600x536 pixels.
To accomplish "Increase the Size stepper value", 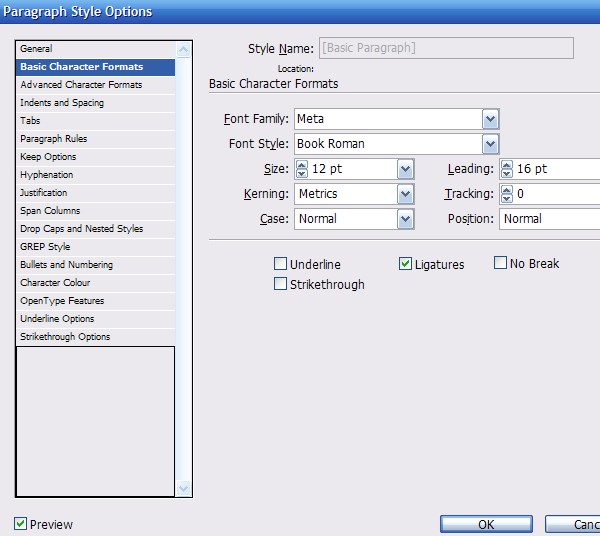I will (x=301, y=164).
